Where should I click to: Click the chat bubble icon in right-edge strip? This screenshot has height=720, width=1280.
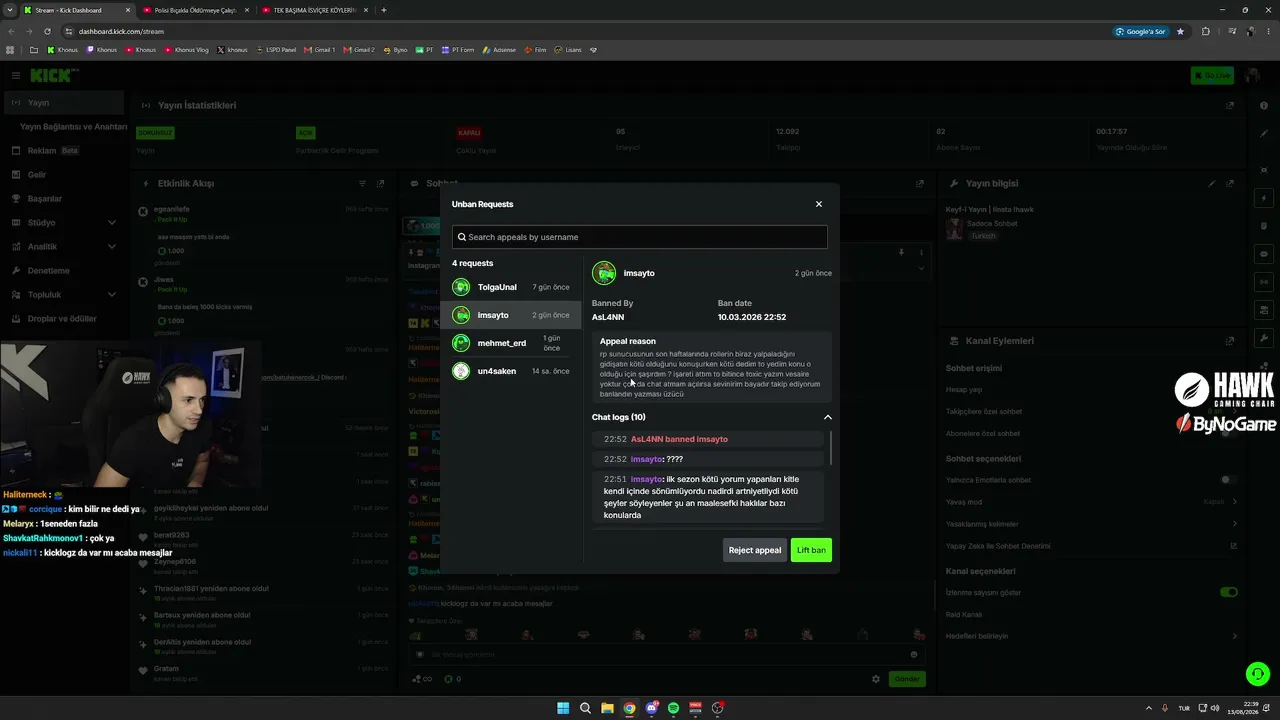point(1265,254)
